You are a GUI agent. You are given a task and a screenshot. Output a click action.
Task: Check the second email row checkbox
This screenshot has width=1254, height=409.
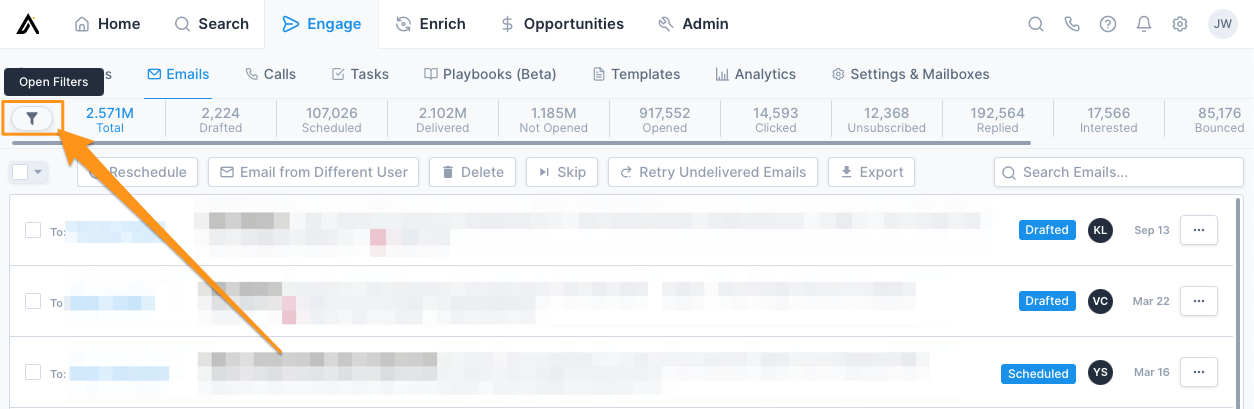(x=33, y=300)
